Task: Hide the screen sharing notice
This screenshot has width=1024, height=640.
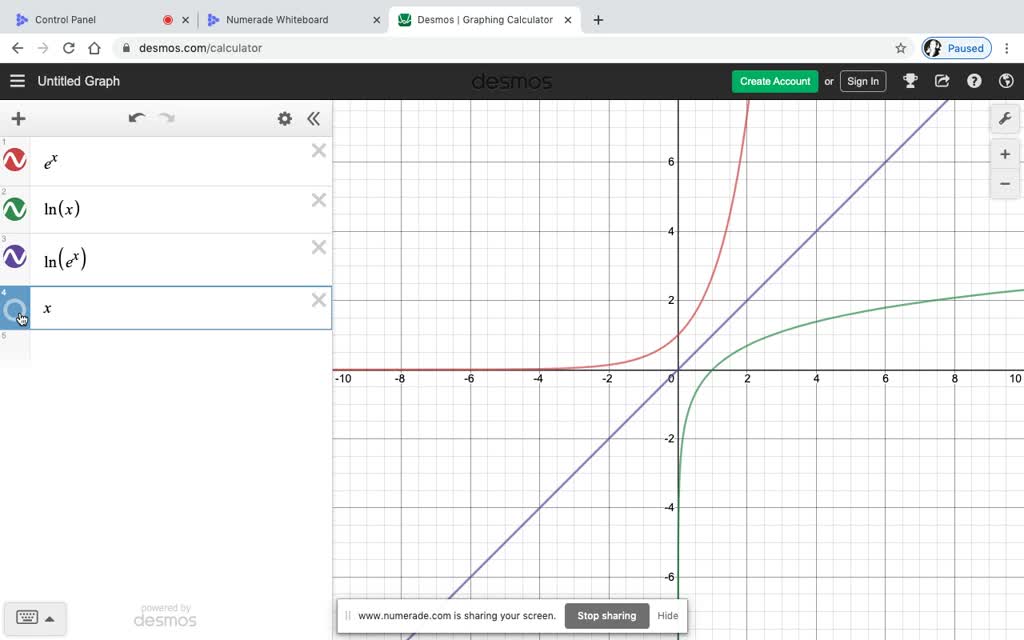Action: 667,616
